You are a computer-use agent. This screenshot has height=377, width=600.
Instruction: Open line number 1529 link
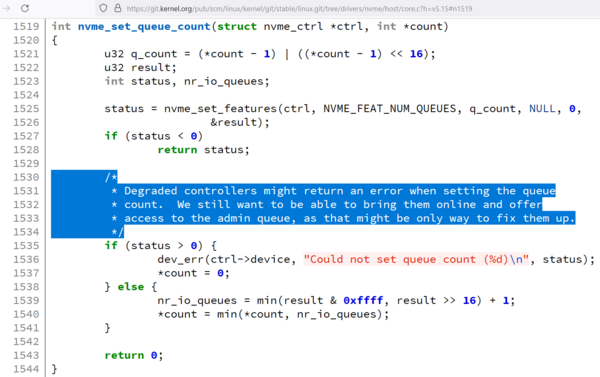click(x=26, y=164)
